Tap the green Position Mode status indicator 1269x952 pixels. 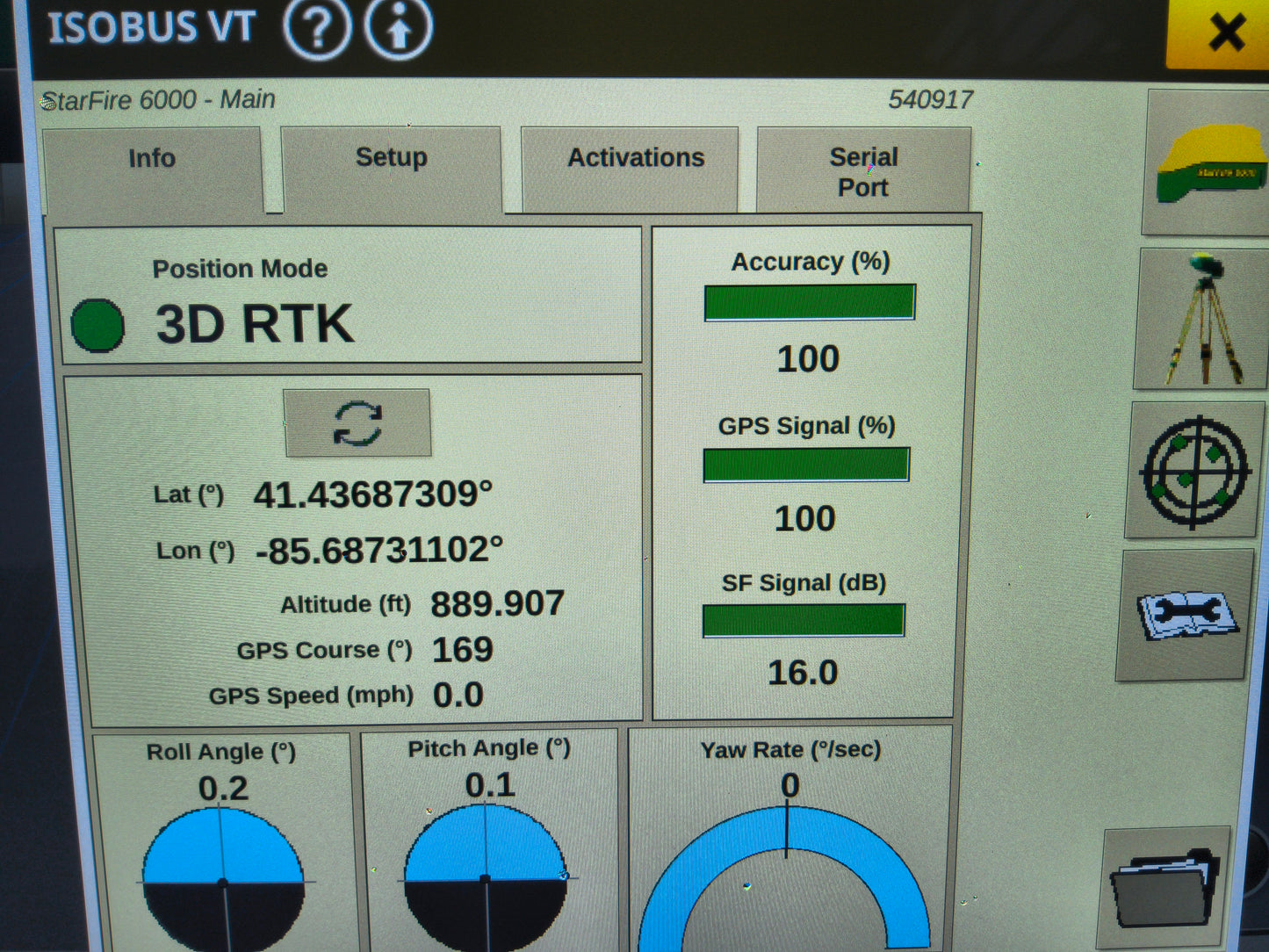pyautogui.click(x=97, y=326)
